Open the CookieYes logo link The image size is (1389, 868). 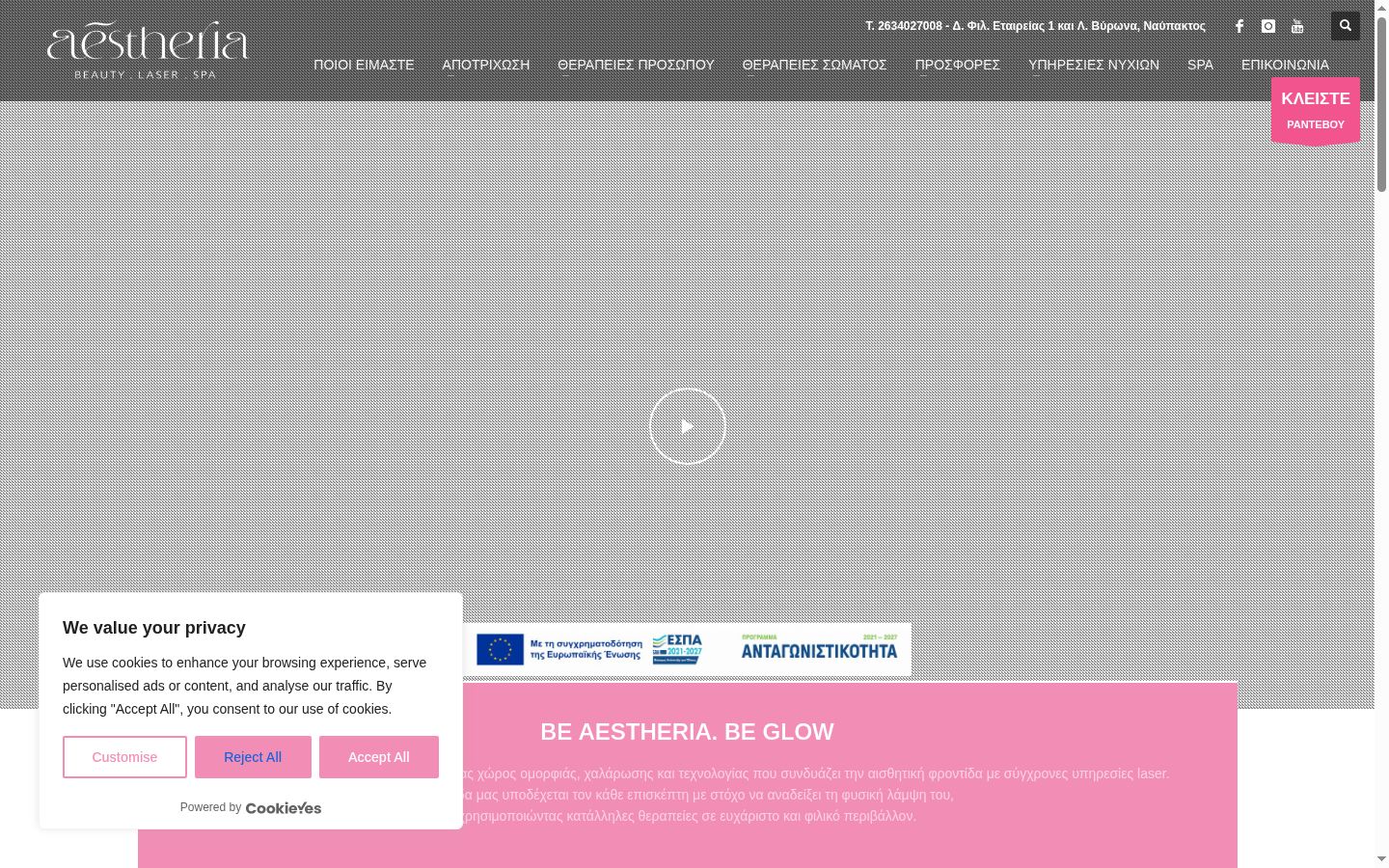(284, 808)
